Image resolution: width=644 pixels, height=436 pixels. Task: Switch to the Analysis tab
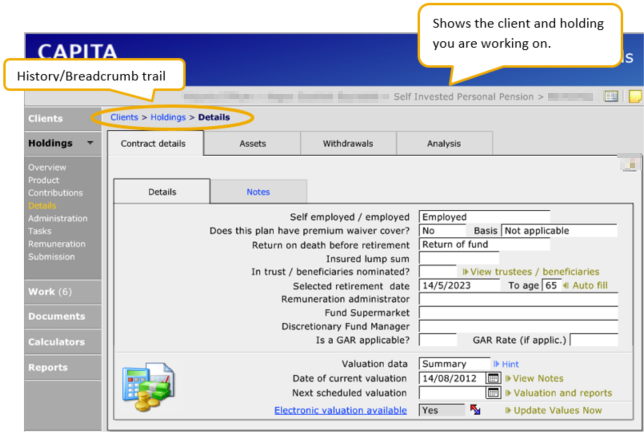(444, 144)
